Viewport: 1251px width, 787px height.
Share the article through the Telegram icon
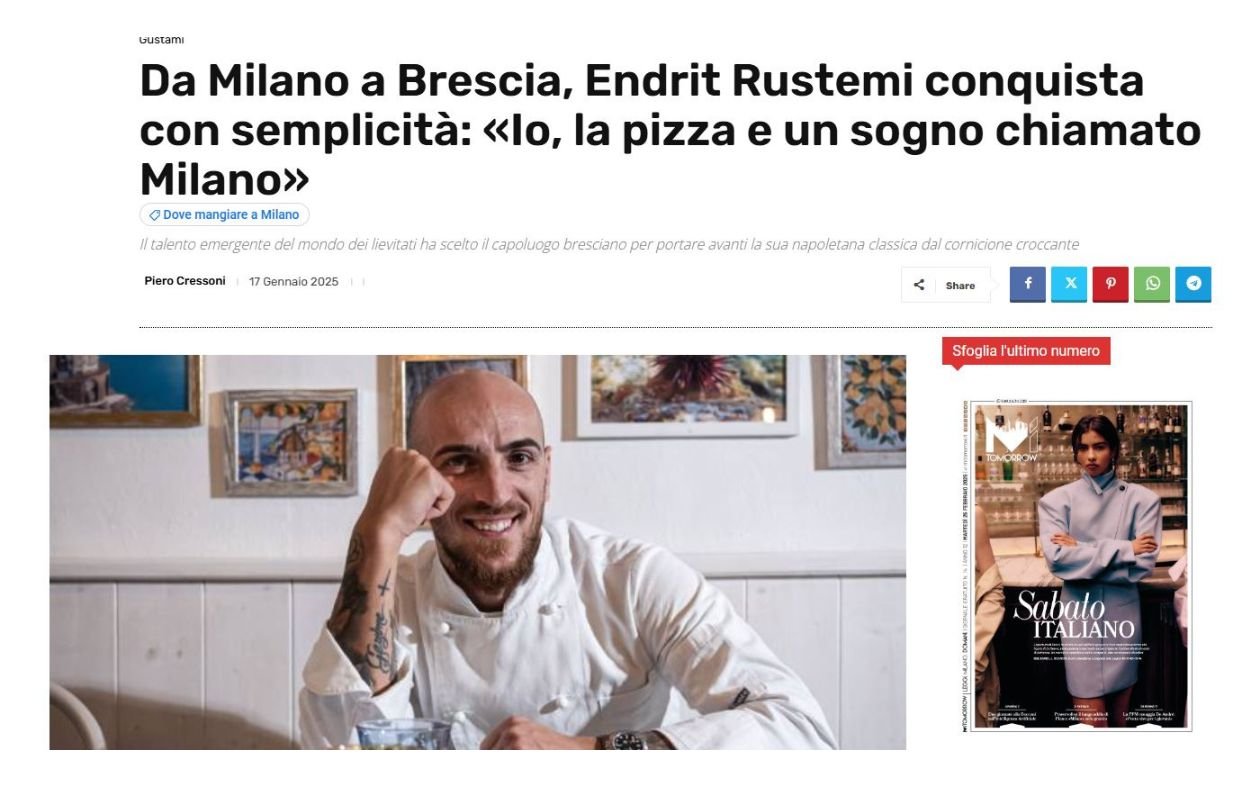pyautogui.click(x=1193, y=284)
